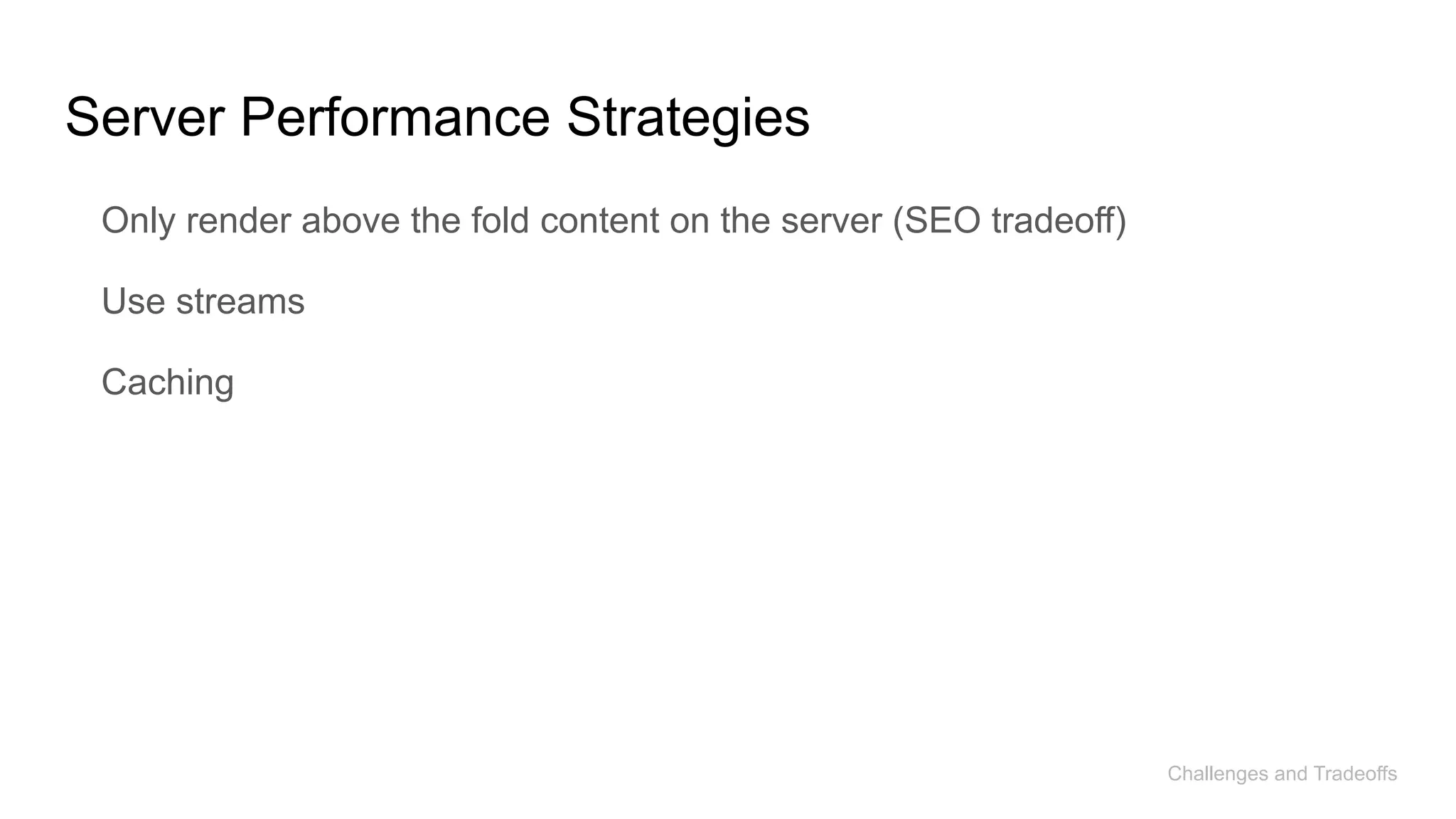Click the word and in the footer
The height and width of the screenshot is (819, 1456).
click(x=1290, y=773)
